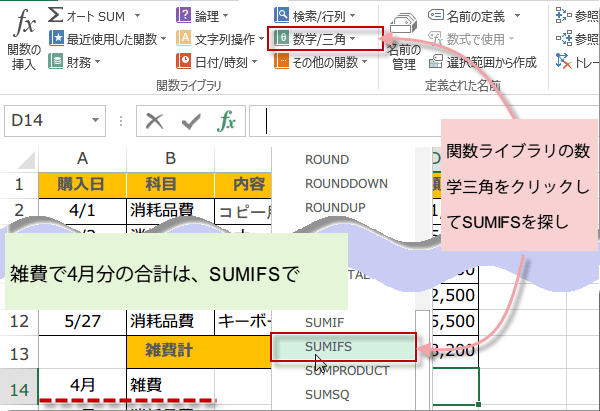Click the 数学/三角 button label
The width and height of the screenshot is (600, 411).
[319, 39]
